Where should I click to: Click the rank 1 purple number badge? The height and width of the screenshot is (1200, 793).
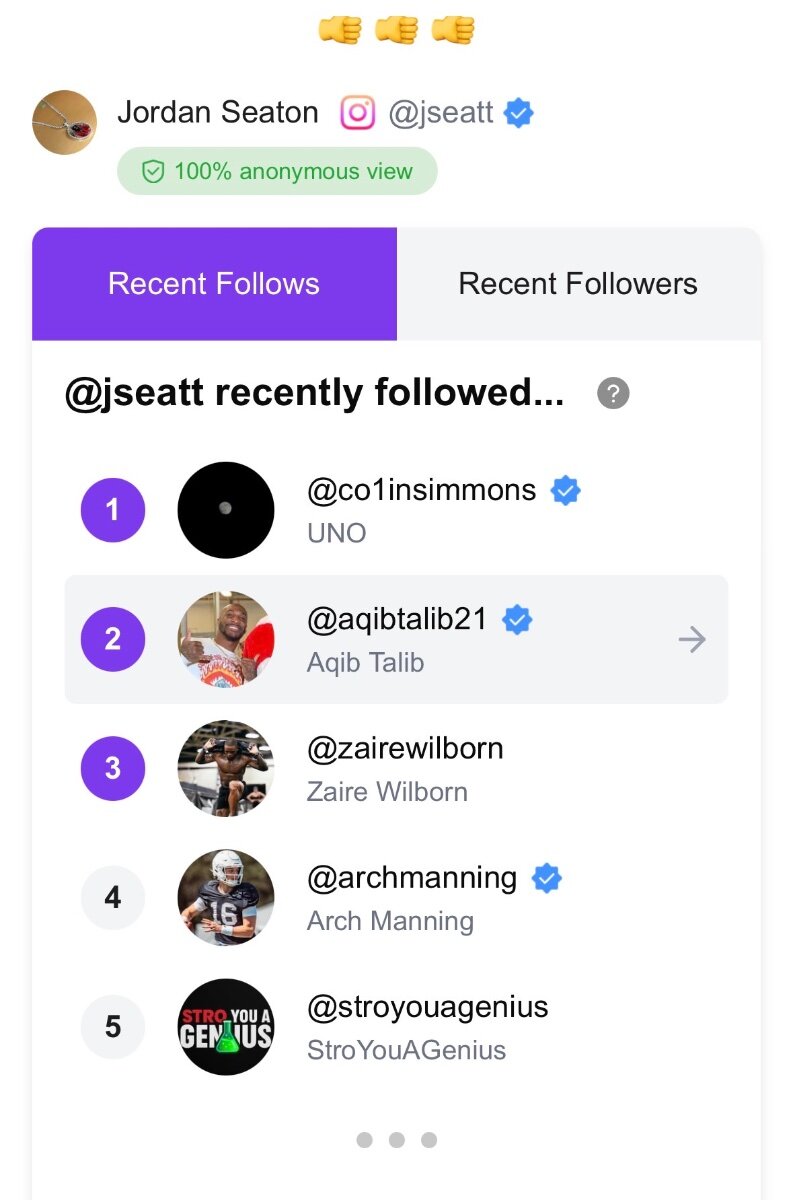(x=113, y=510)
